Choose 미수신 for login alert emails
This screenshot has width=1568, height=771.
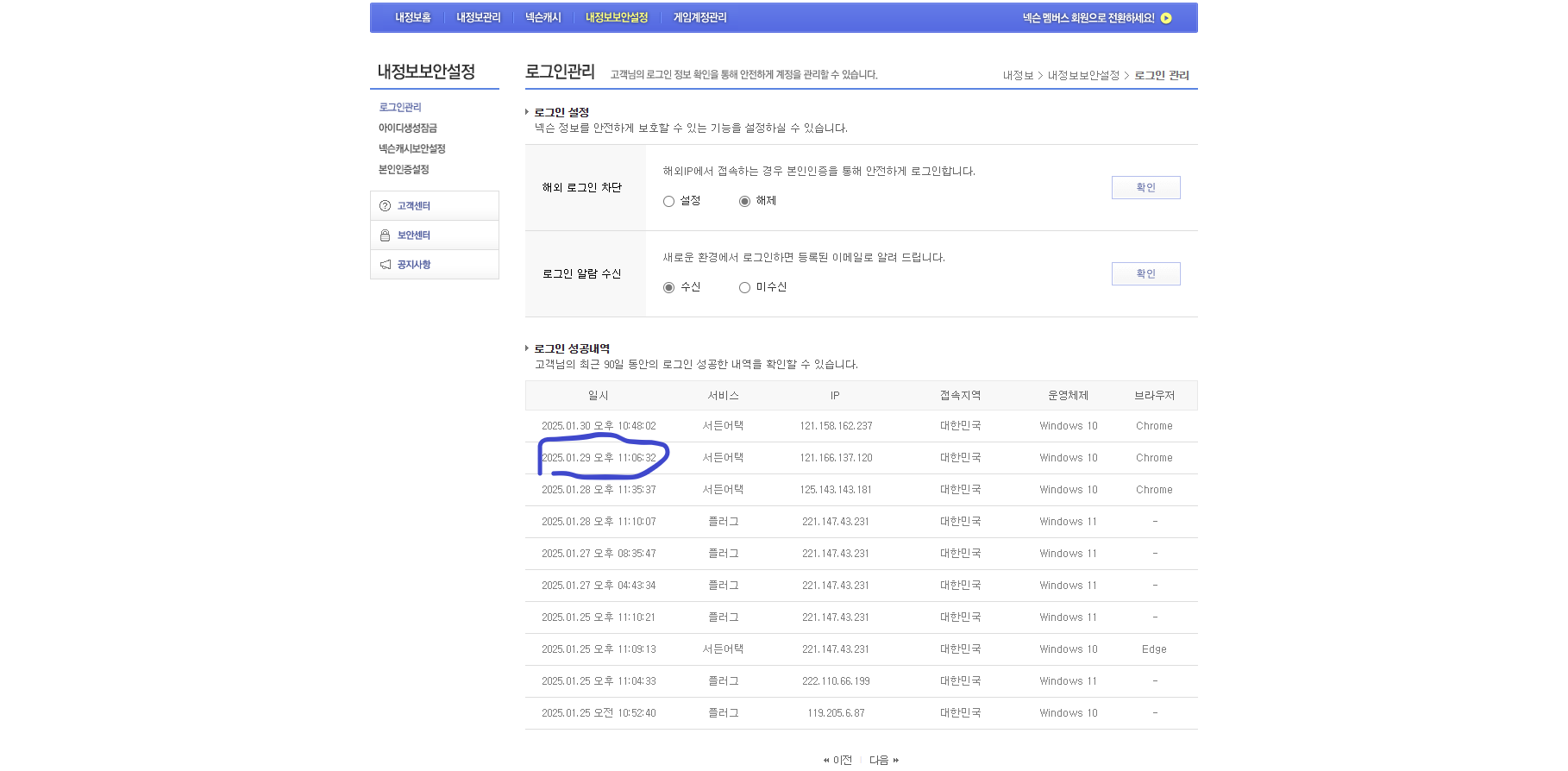coord(744,287)
